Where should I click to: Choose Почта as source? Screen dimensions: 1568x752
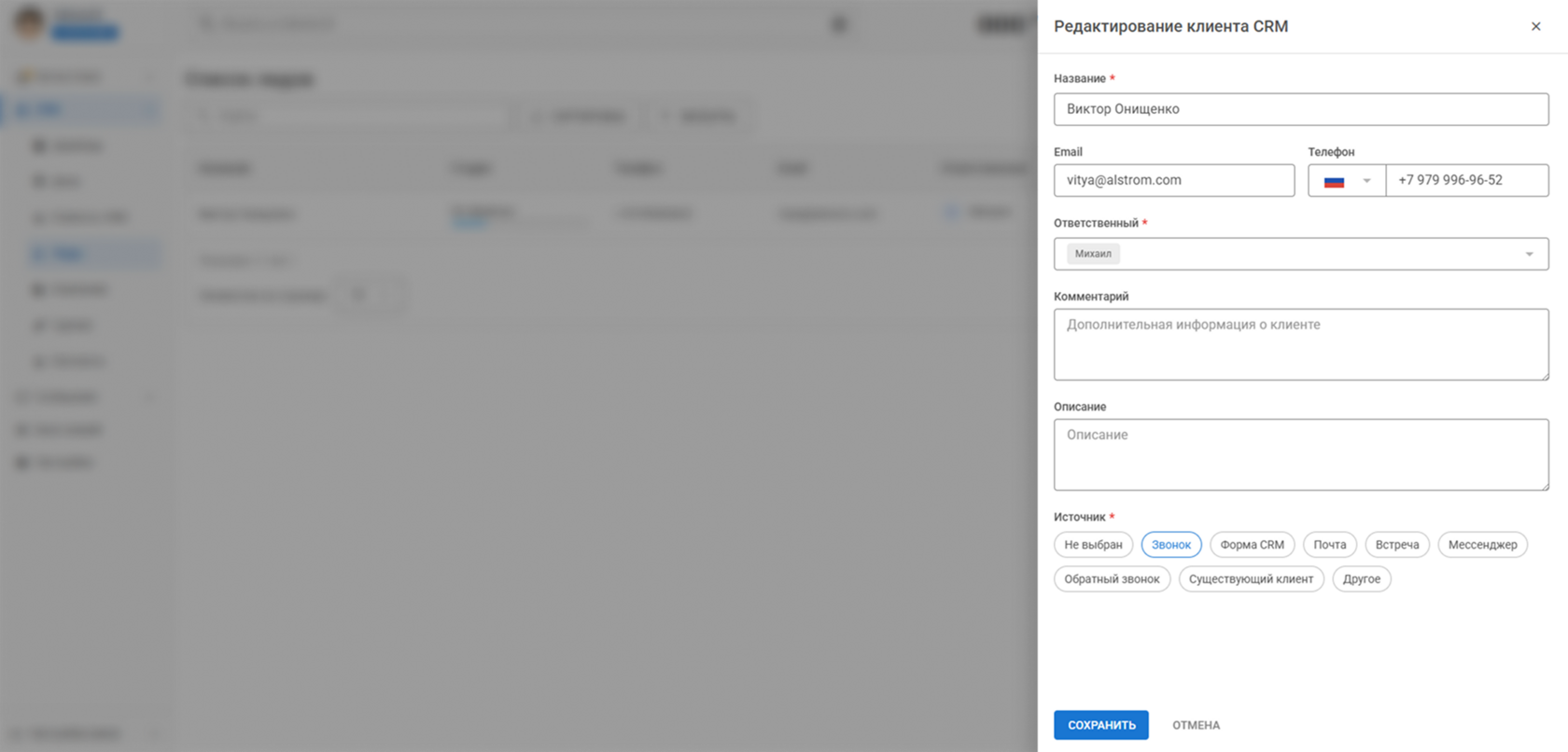1330,545
